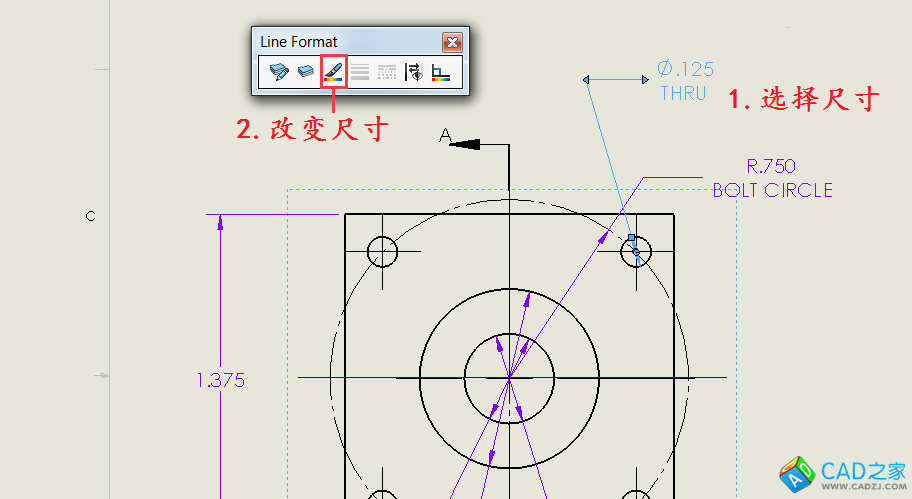912x499 pixels.
Task: Toggle the Hide/Show Edges tool
Action: coord(414,72)
